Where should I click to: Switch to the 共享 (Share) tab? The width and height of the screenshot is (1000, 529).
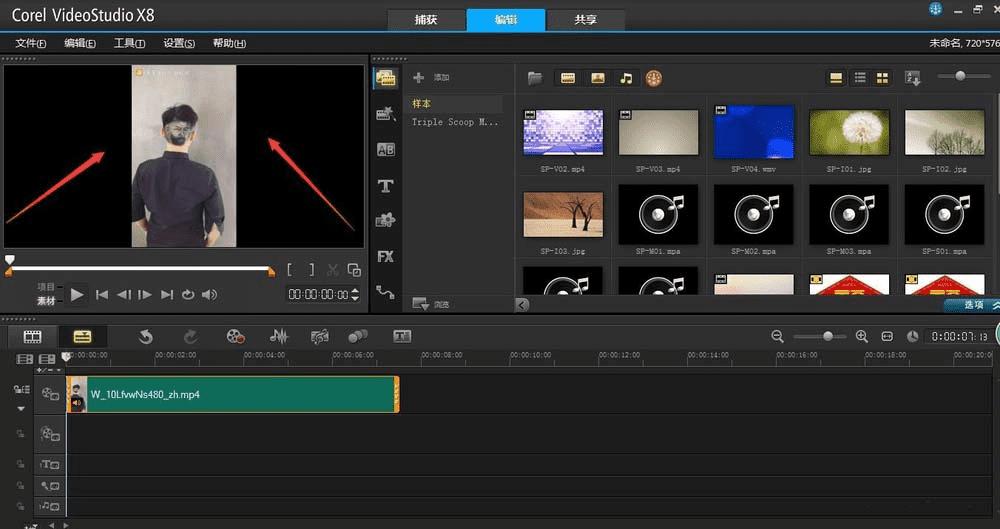[586, 20]
